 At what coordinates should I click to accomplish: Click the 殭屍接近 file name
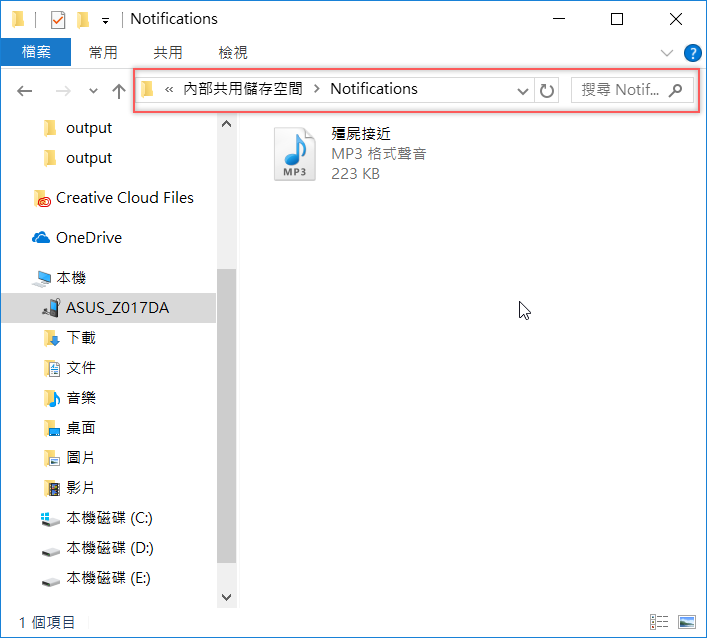[361, 134]
